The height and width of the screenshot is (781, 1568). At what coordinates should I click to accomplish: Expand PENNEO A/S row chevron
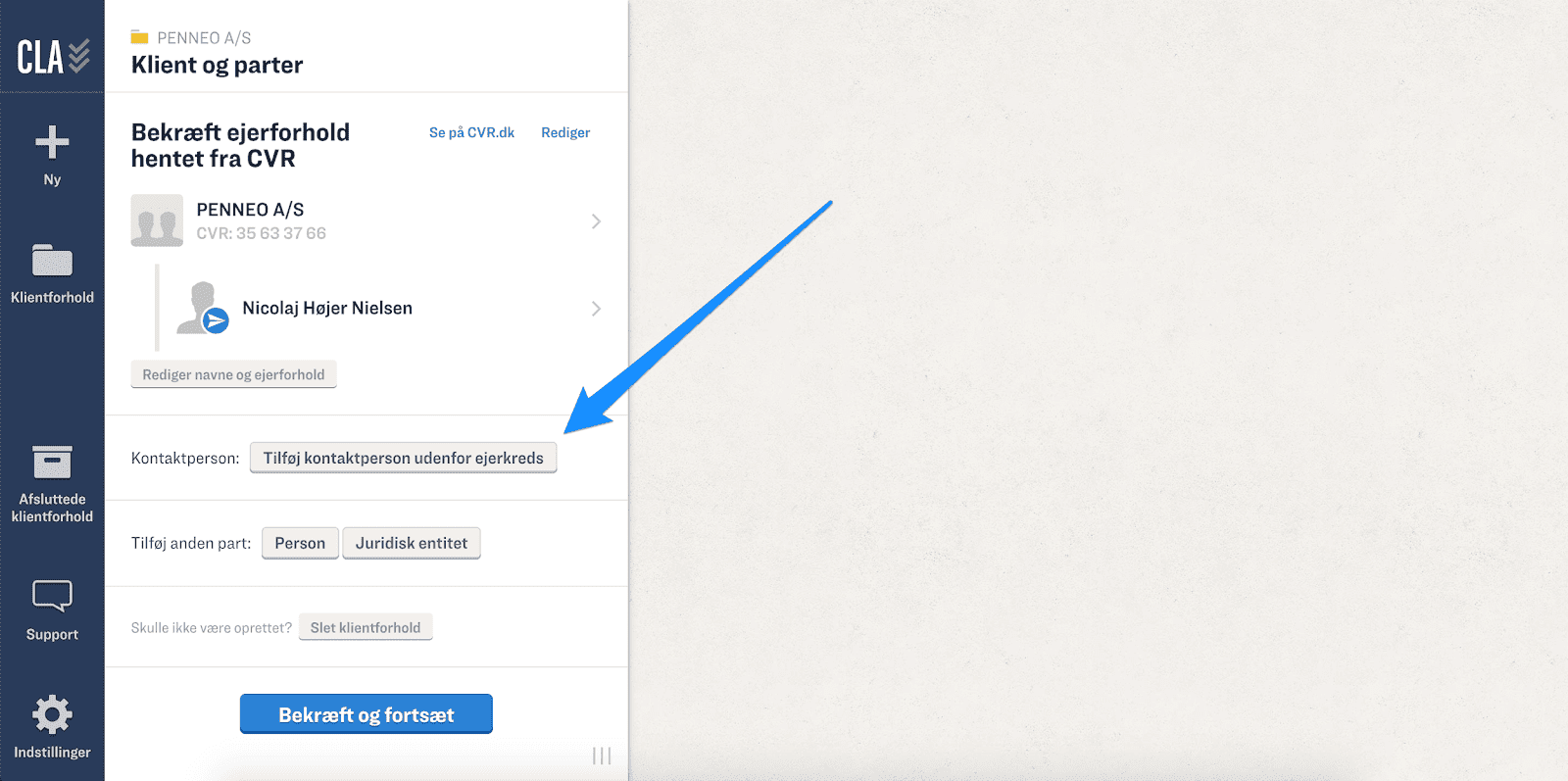[596, 221]
